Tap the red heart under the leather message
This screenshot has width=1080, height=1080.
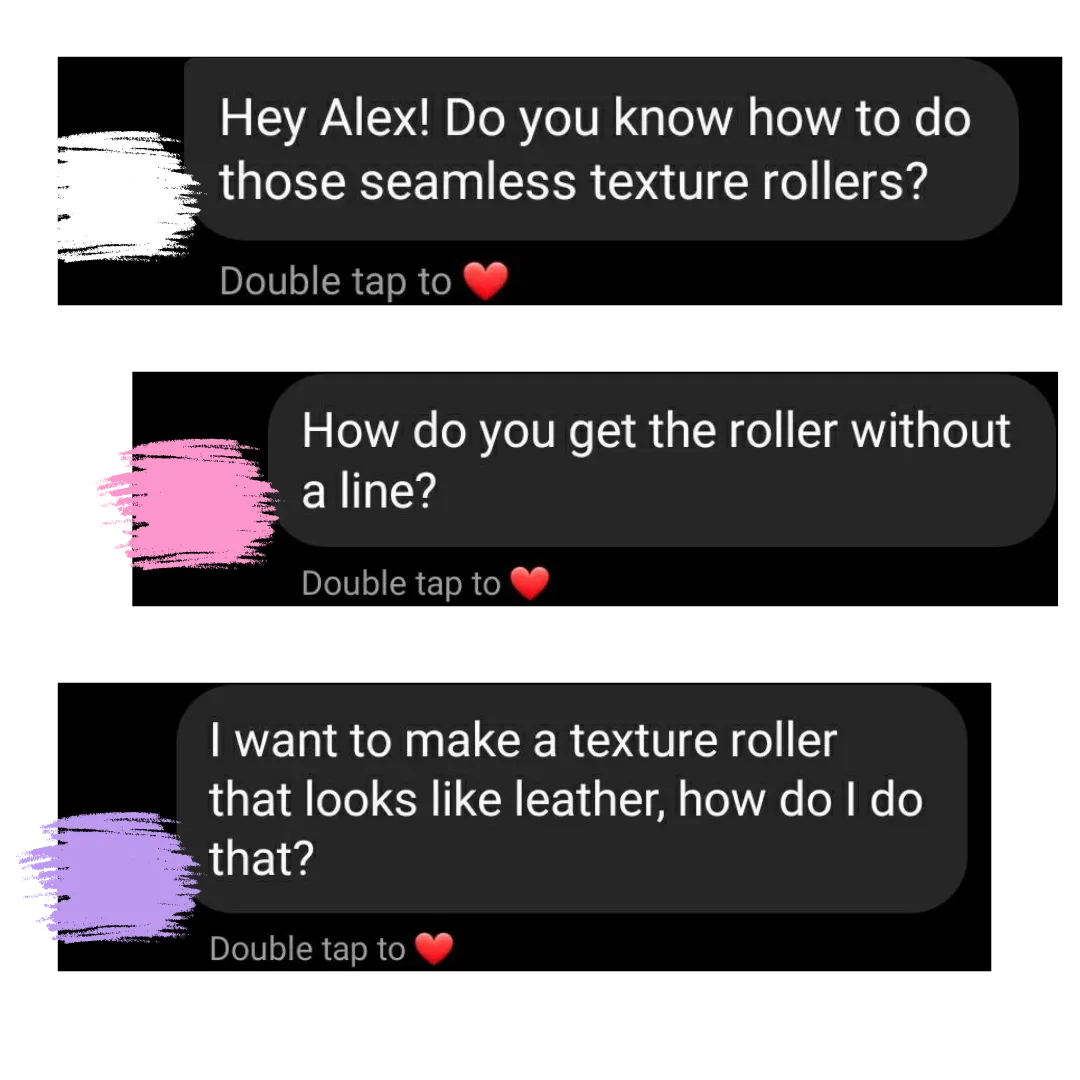[435, 948]
